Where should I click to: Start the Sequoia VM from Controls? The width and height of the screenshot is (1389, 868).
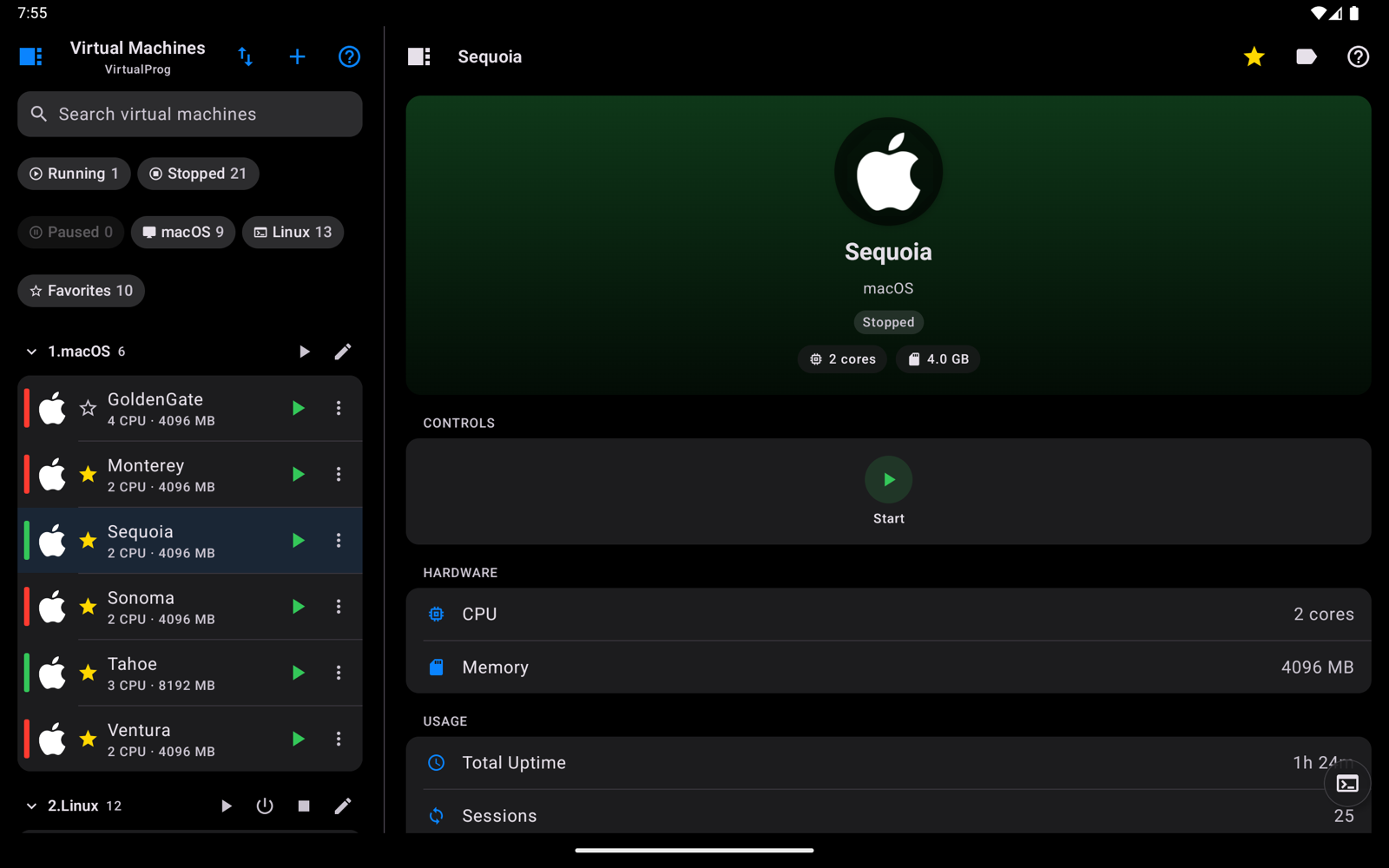(x=888, y=480)
